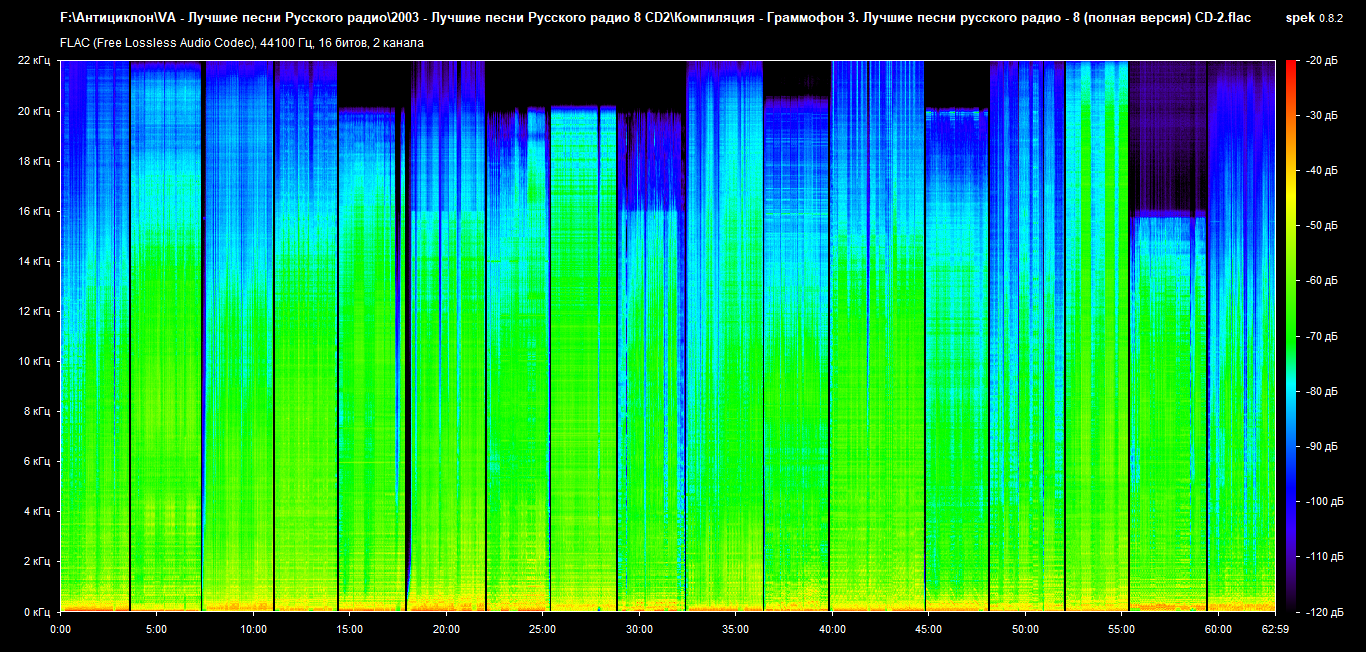Click the '14 кГц' frequency label
Screen dimensions: 1366x652
tap(33, 261)
